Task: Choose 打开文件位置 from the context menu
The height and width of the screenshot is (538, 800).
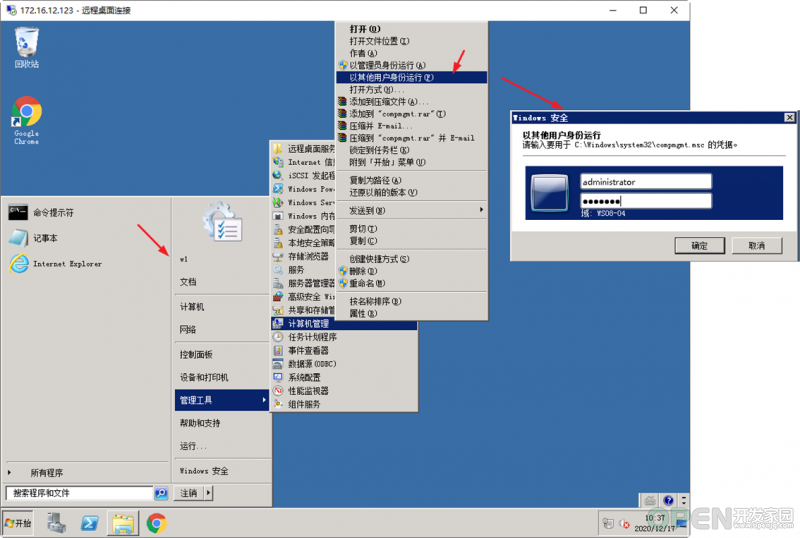Action: [411, 41]
